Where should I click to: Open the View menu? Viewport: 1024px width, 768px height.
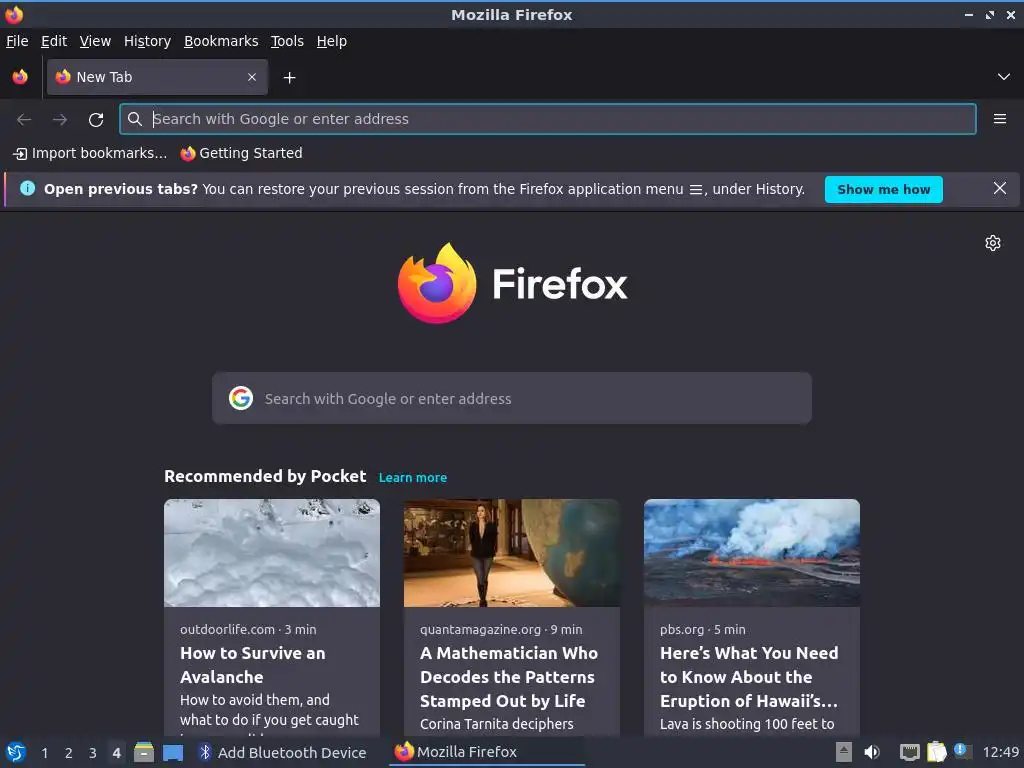pos(95,41)
